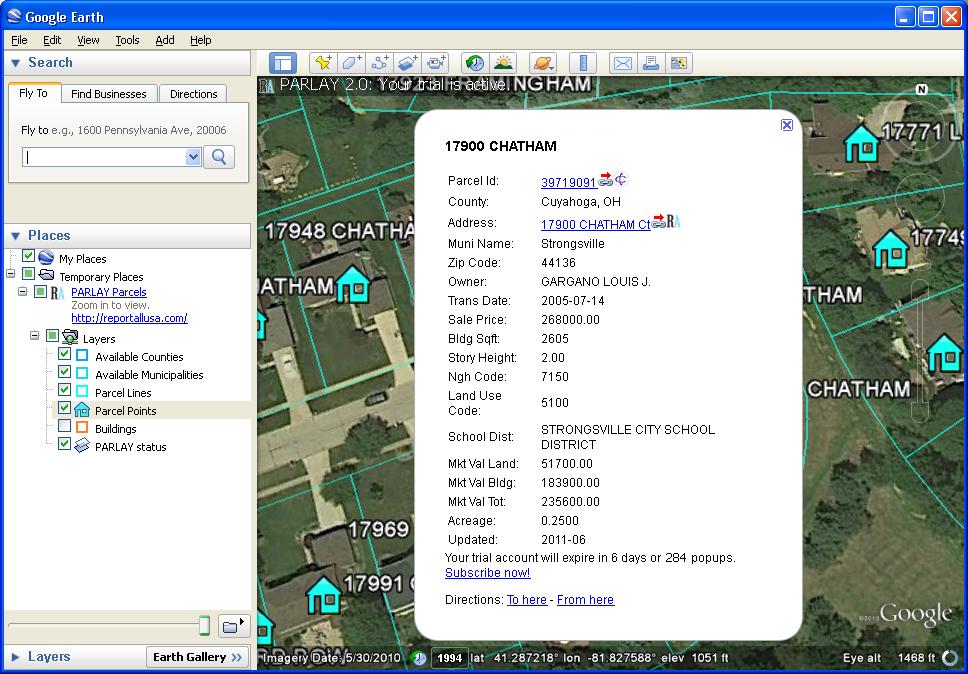Toggle the Layers folder checkbox under PARLAY Parcels
The width and height of the screenshot is (968, 674).
(x=52, y=336)
